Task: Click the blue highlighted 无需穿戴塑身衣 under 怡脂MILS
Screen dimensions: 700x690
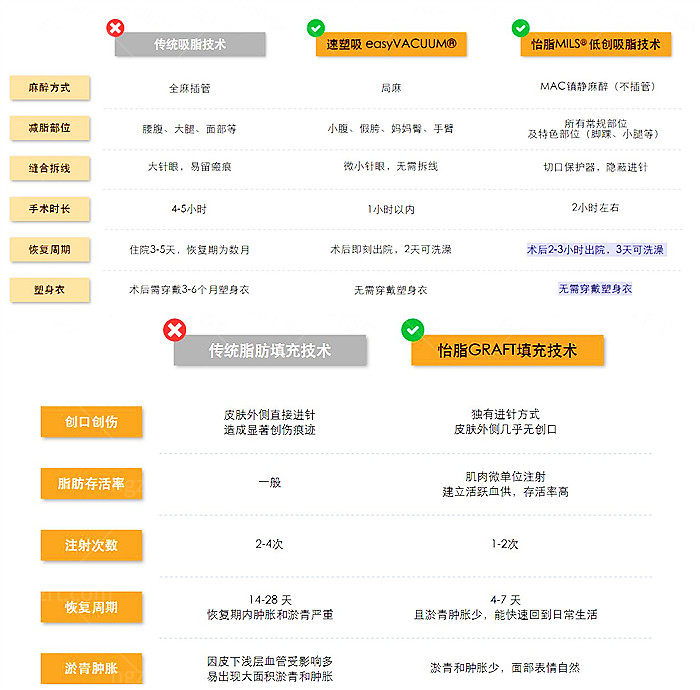Action: [596, 289]
